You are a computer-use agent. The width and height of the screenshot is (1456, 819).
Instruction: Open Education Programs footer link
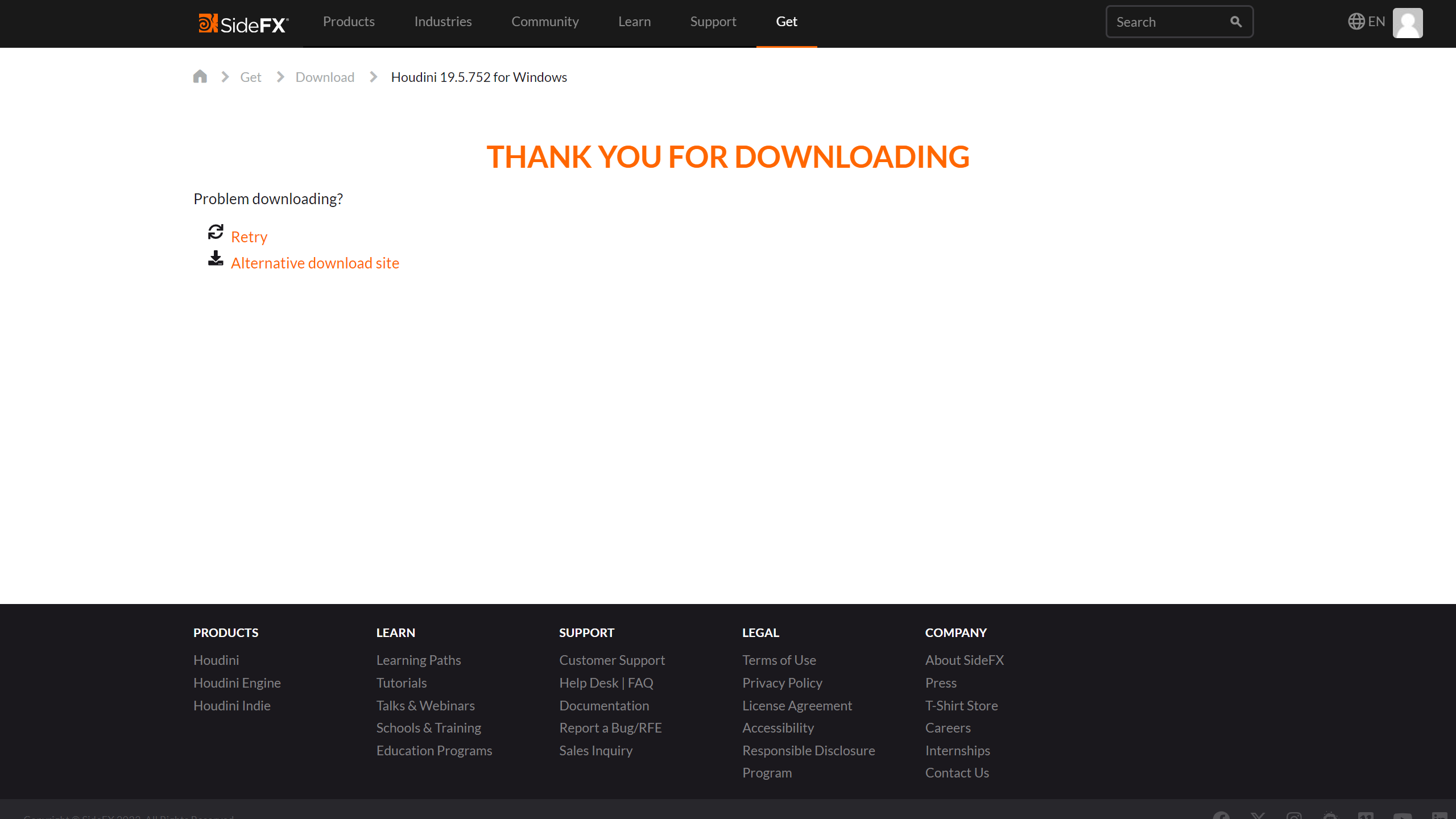pos(435,750)
